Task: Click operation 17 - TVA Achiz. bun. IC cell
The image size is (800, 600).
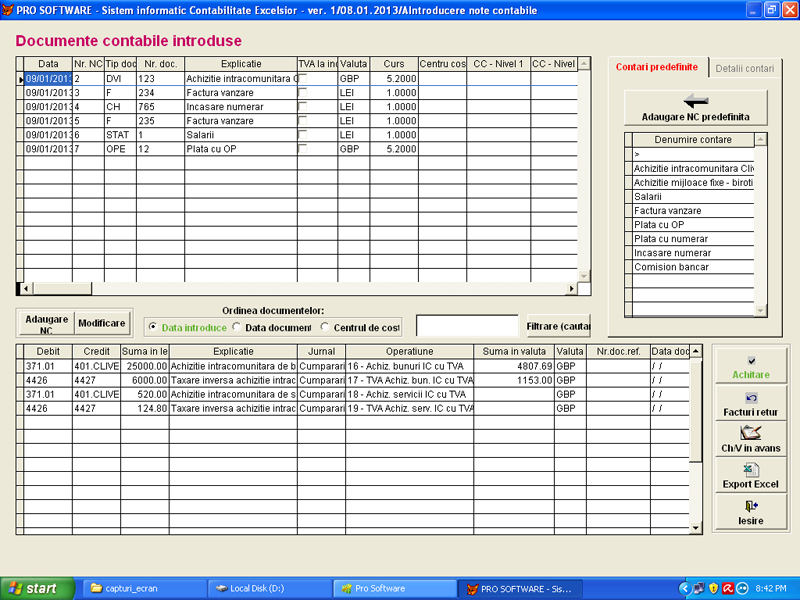Action: [x=410, y=380]
